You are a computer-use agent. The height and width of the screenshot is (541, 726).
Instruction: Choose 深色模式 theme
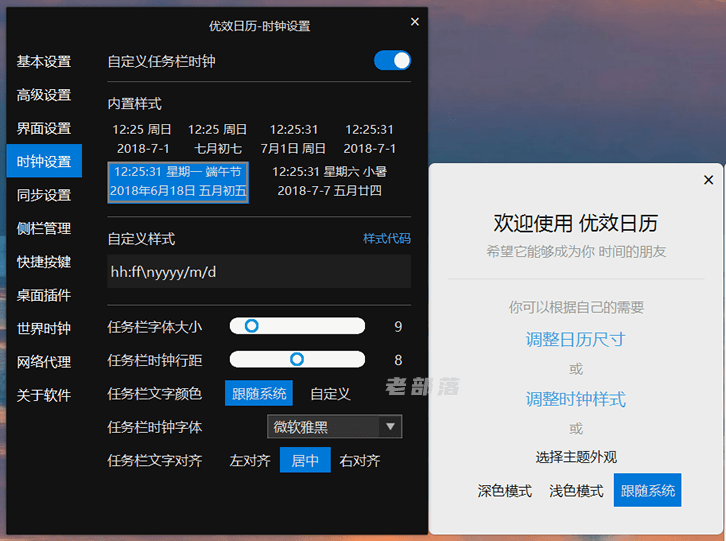(505, 491)
